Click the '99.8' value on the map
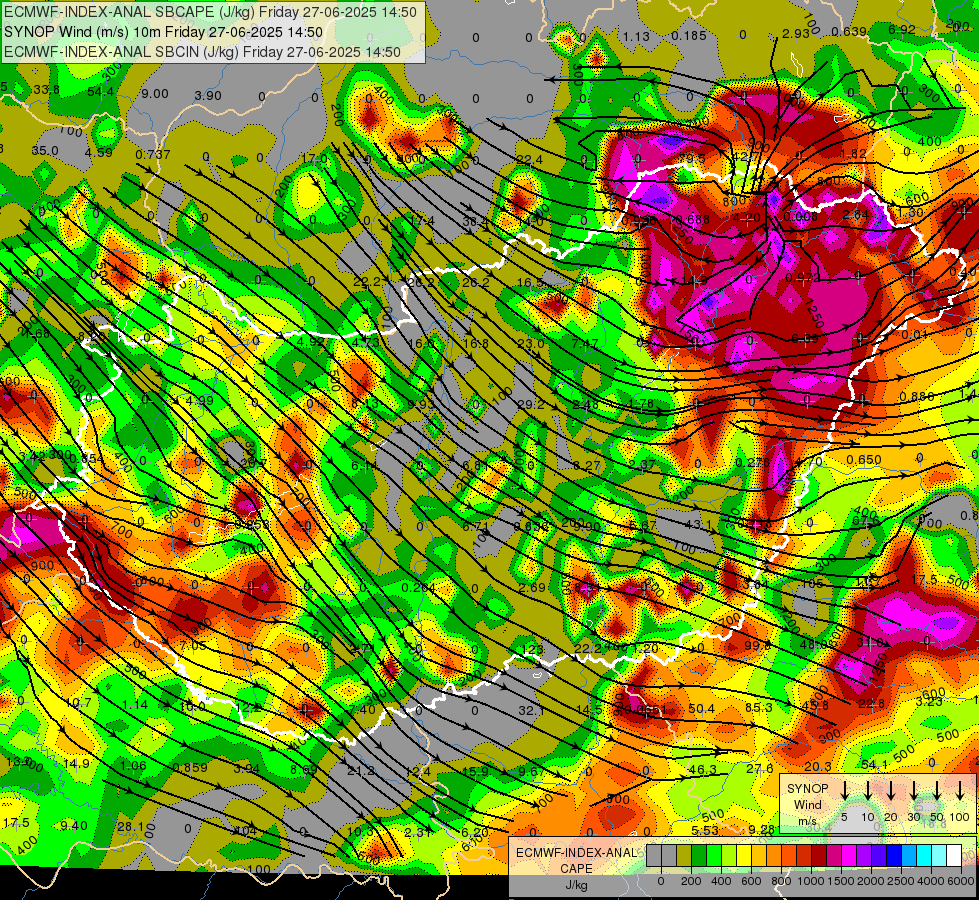 coord(757,645)
